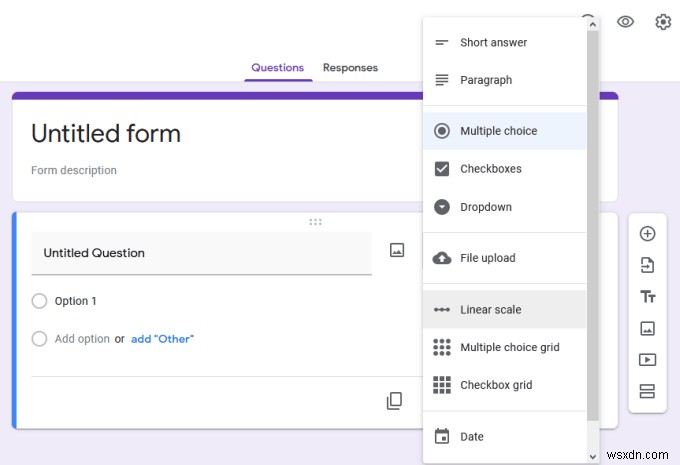Click the Untitled Question title field
The height and width of the screenshot is (465, 680).
[201, 254]
